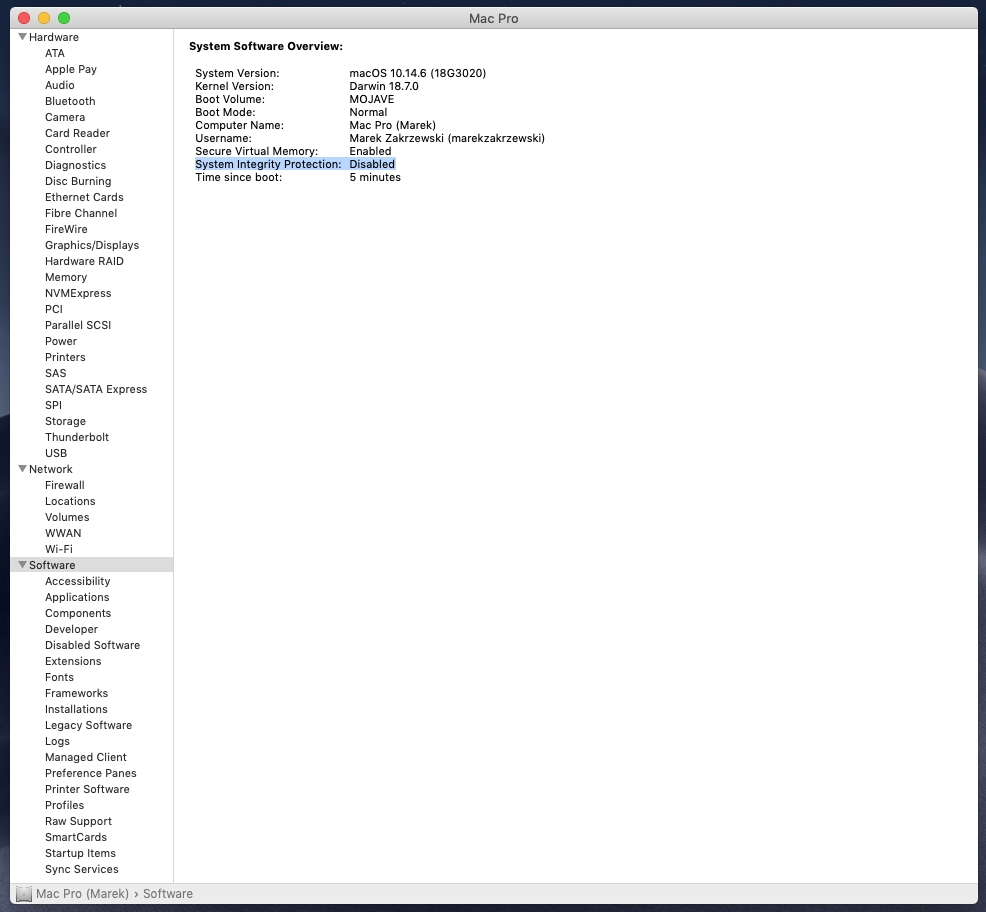Open the WWAN entry
Viewport: 986px width, 912px height.
(63, 533)
